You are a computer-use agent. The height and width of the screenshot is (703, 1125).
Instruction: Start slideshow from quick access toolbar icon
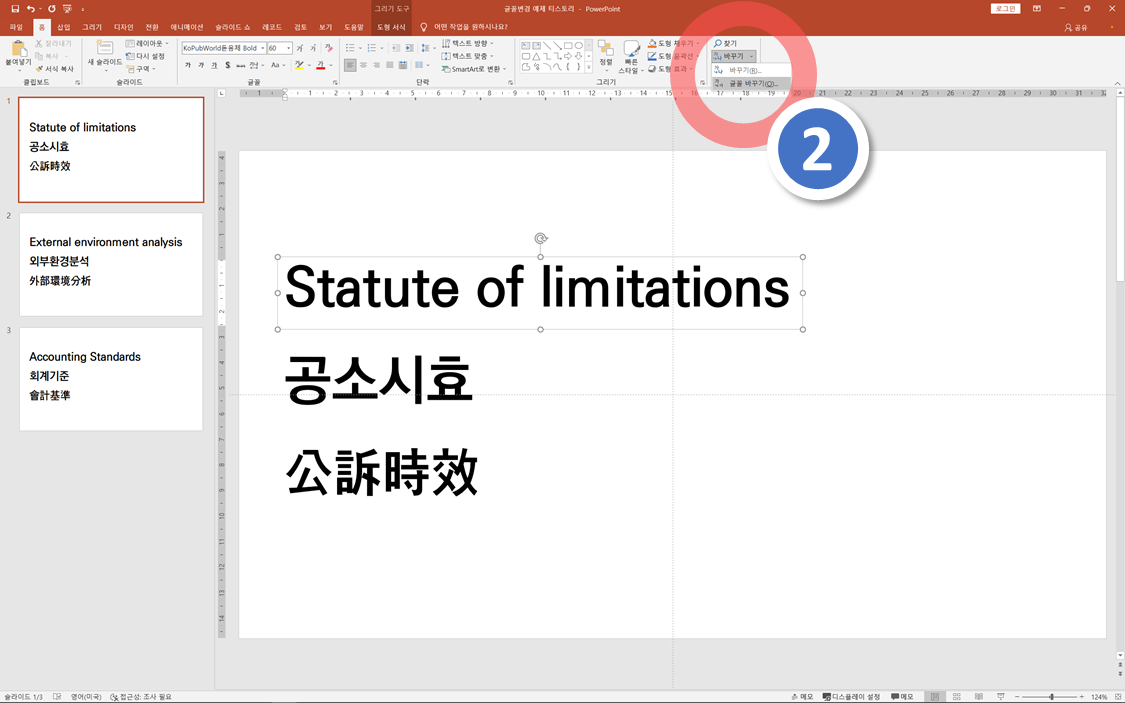click(67, 9)
